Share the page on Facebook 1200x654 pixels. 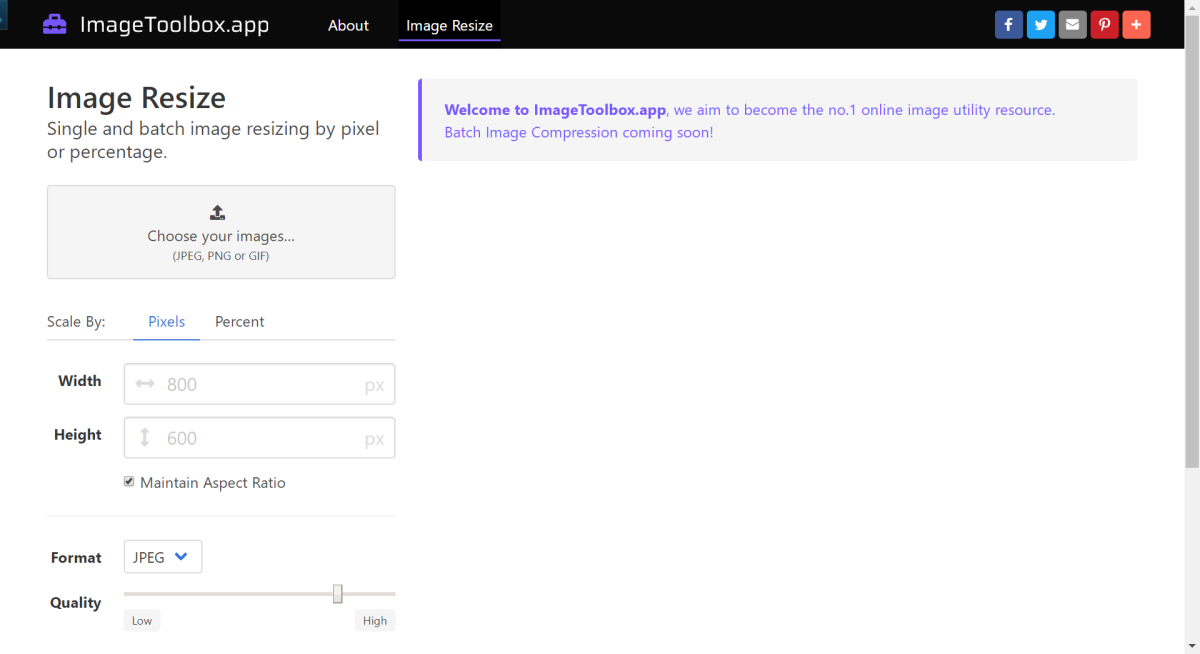pos(1008,25)
